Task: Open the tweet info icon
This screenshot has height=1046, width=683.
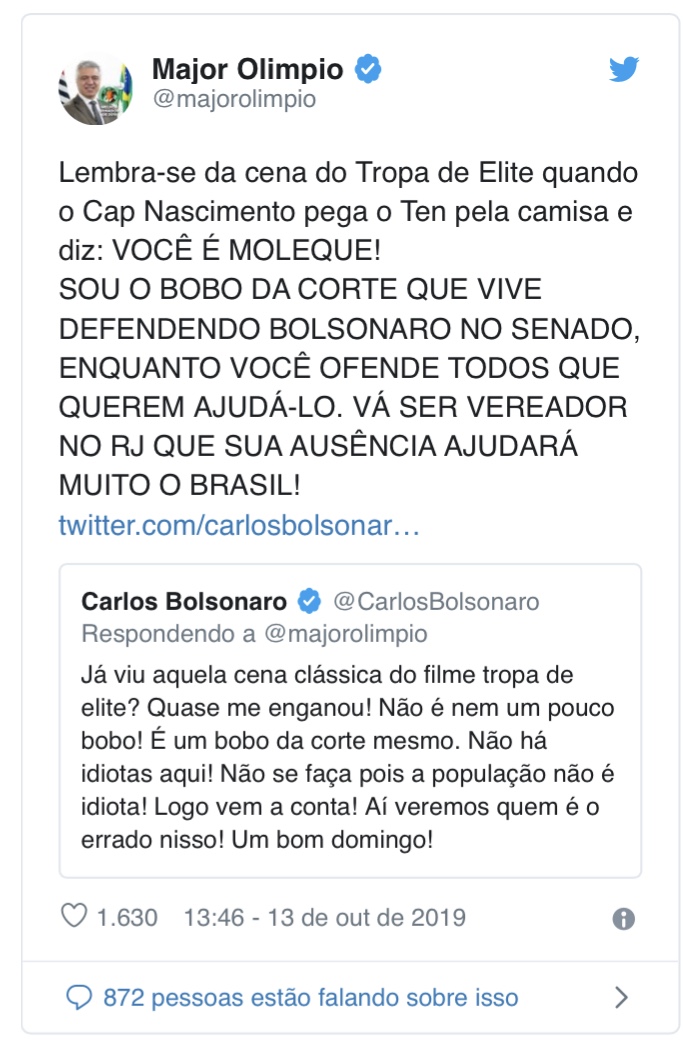Action: (x=623, y=919)
